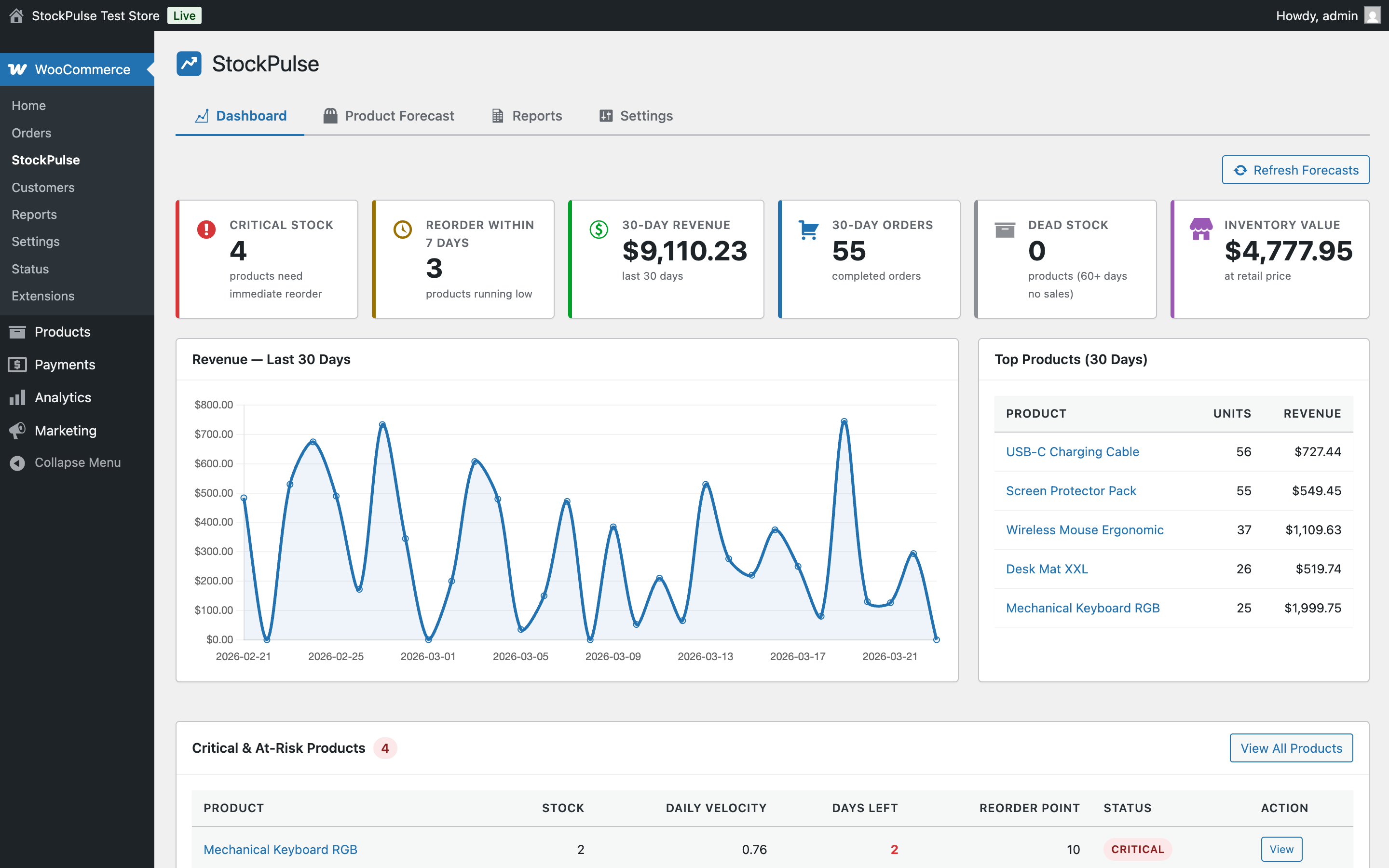Click the highest revenue point on the chart
Viewport: 1389px width, 868px height.
point(844,421)
